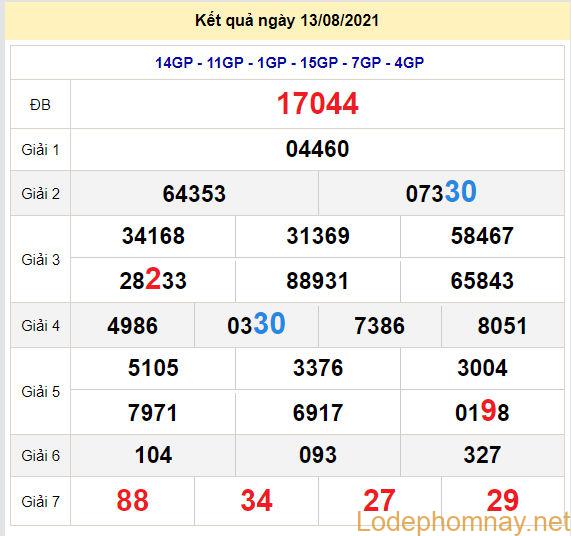Viewport: 571px width, 536px height.
Task: Select the number 7971
Action: click(153, 413)
